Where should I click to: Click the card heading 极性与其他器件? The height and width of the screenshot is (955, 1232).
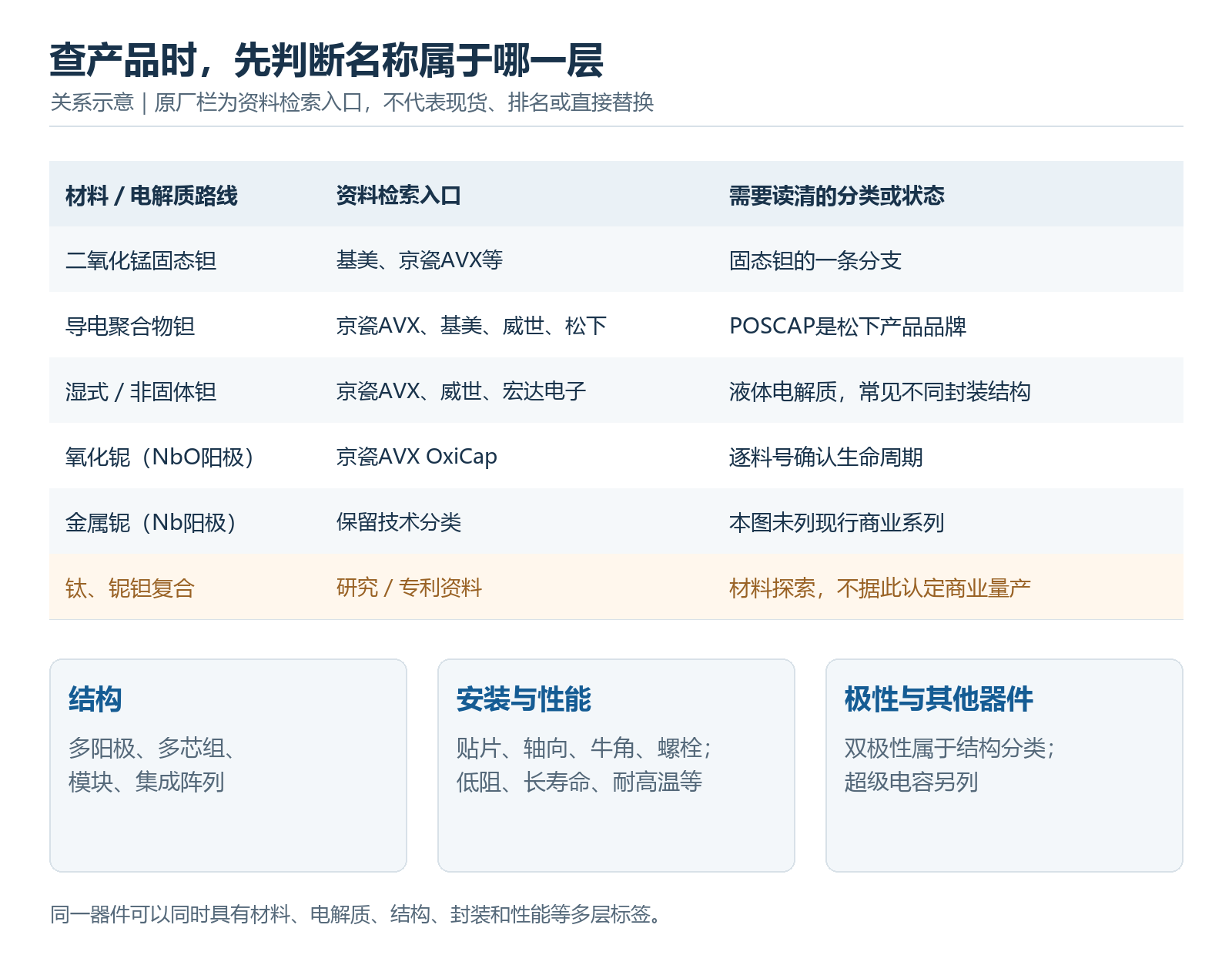coord(939,699)
